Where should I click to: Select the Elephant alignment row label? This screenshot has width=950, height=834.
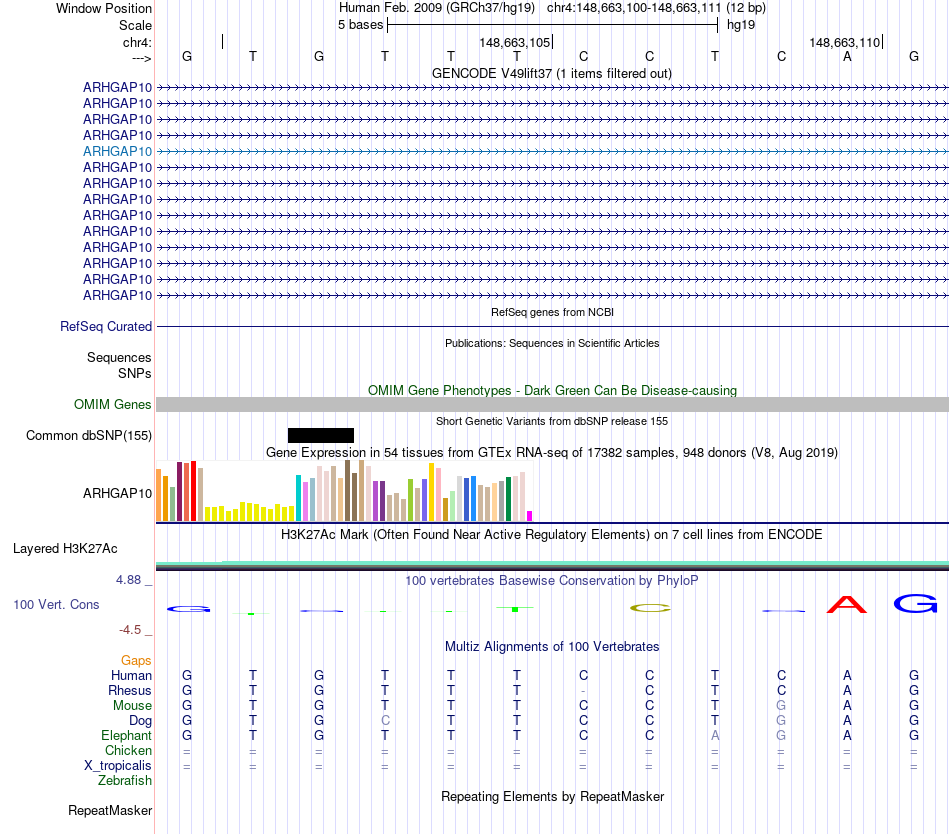click(127, 735)
